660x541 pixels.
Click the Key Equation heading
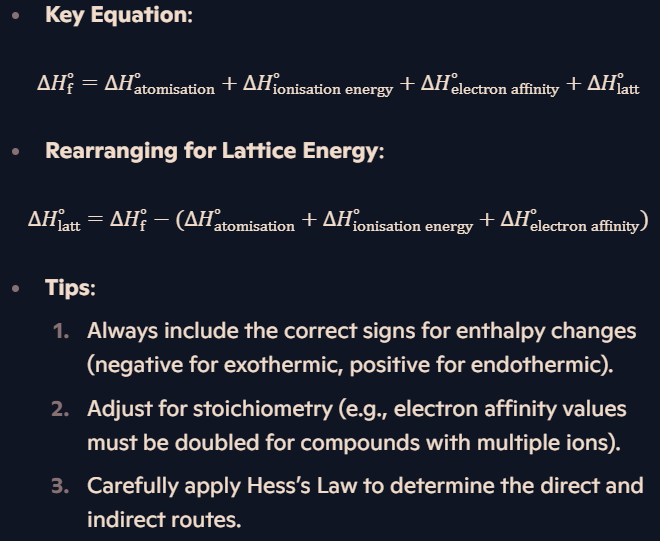[x=119, y=15]
